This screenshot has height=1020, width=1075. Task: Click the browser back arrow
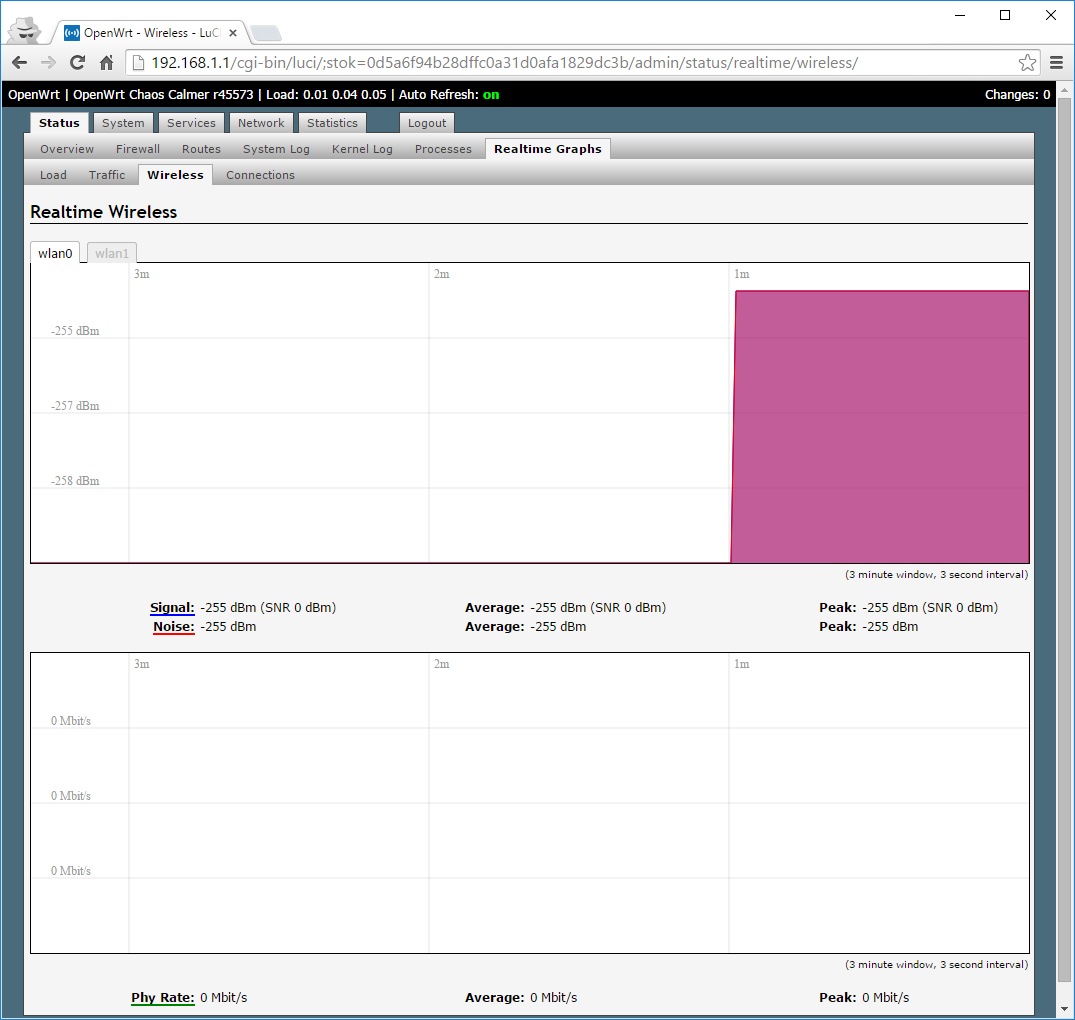(x=19, y=63)
